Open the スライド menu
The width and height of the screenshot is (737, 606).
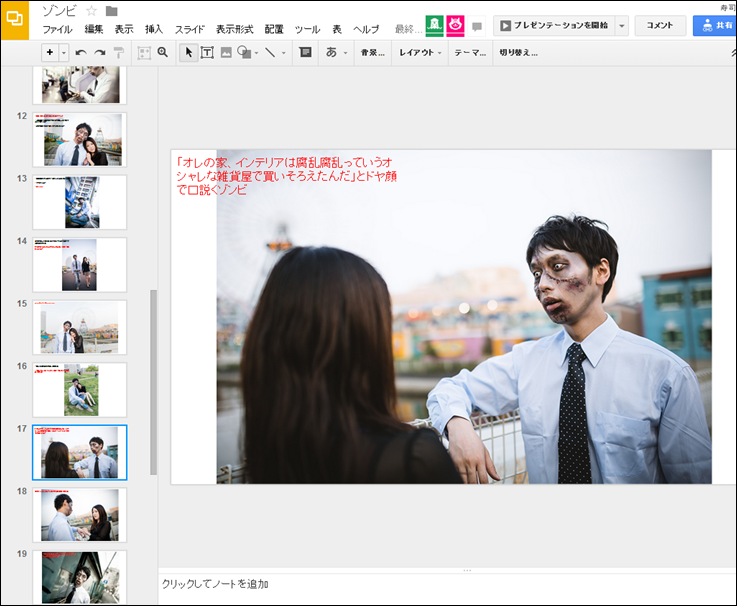[190, 29]
